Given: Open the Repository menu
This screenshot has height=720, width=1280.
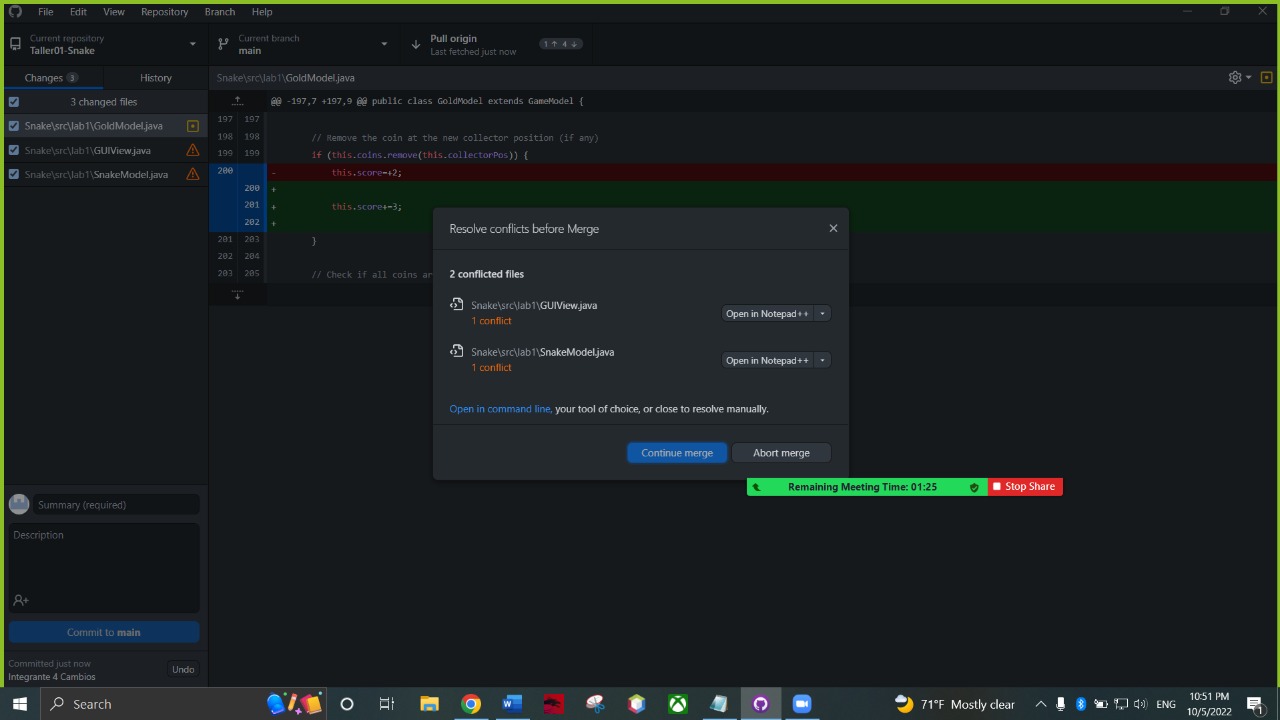Looking at the screenshot, I should point(164,11).
